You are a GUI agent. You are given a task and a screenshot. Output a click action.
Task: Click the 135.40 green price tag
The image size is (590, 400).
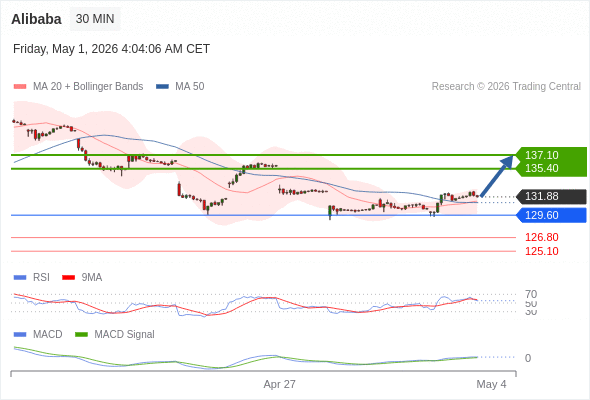[541, 168]
